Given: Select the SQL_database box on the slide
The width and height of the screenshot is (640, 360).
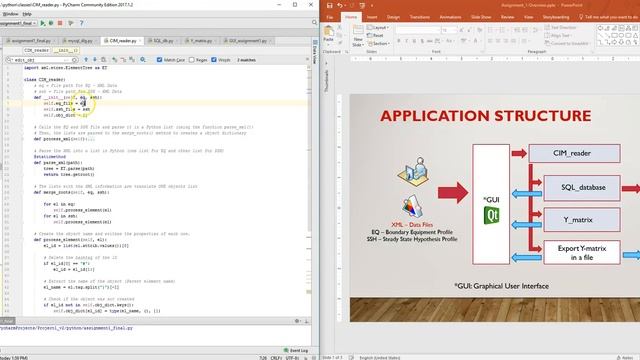Looking at the screenshot, I should tap(582, 188).
